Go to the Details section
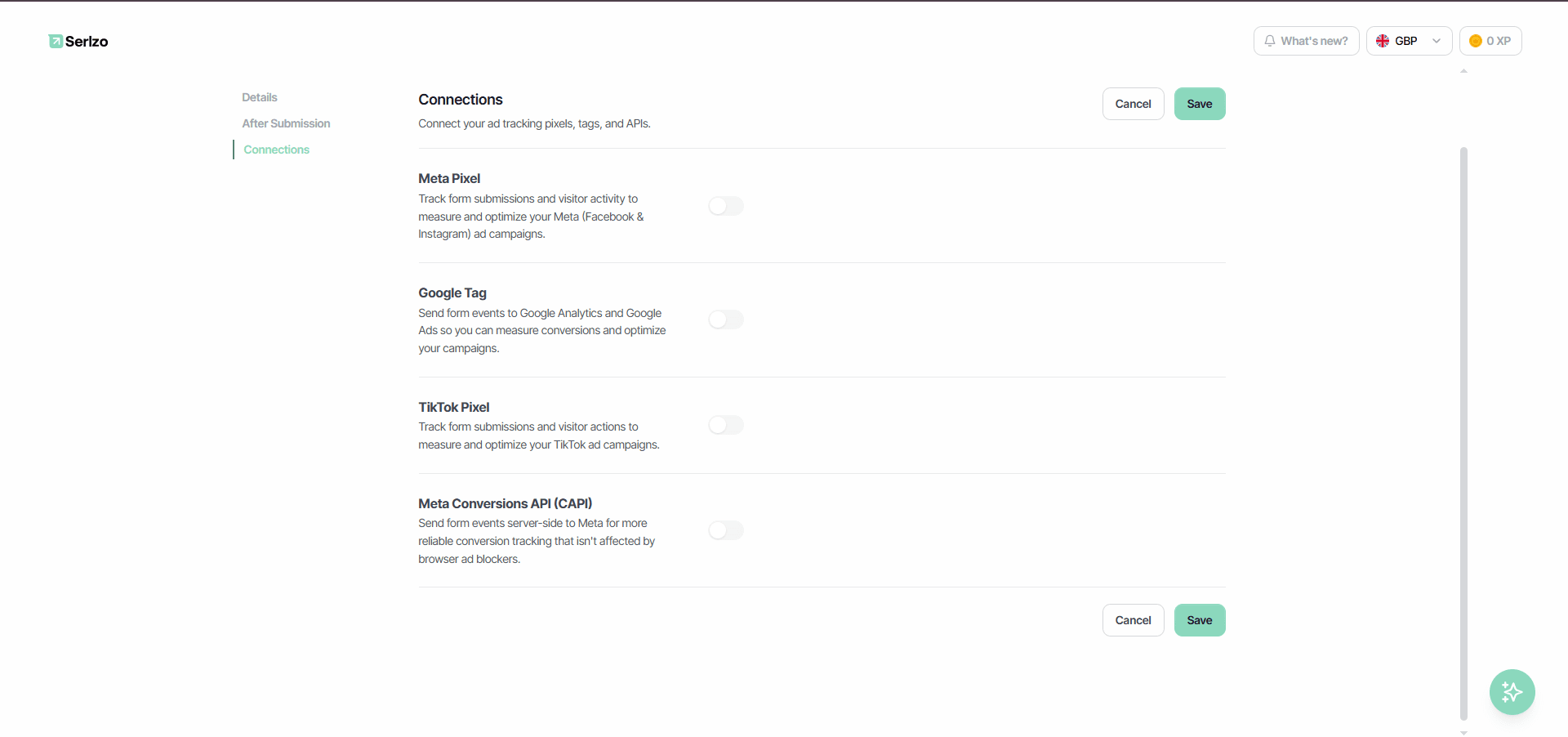 pos(260,97)
